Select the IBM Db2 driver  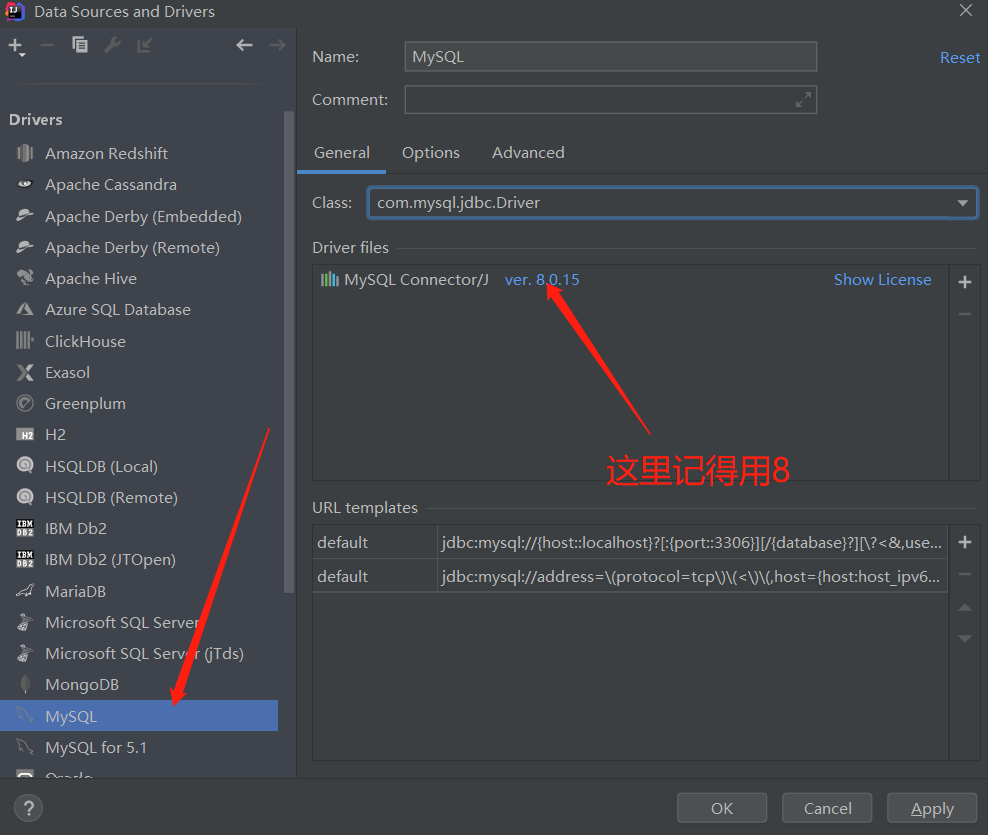(x=139, y=528)
